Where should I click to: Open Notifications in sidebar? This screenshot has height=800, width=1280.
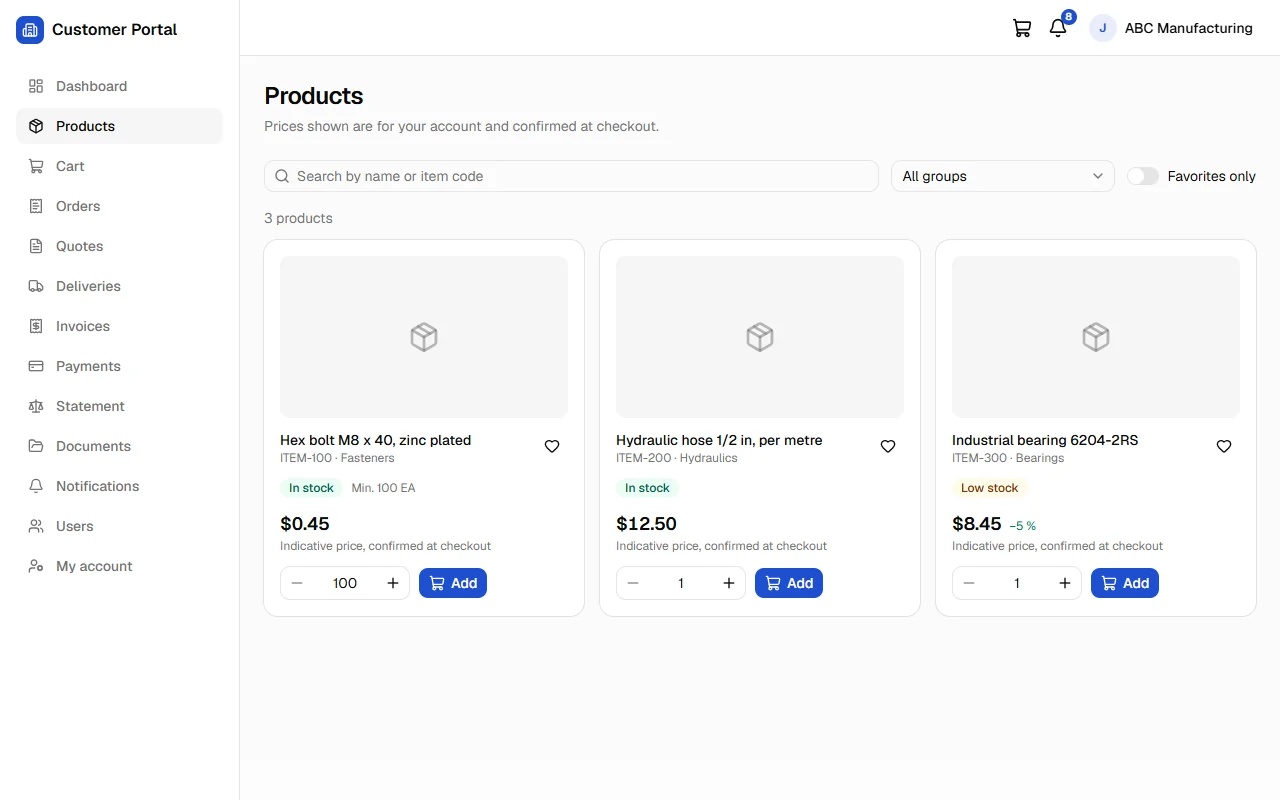119,486
